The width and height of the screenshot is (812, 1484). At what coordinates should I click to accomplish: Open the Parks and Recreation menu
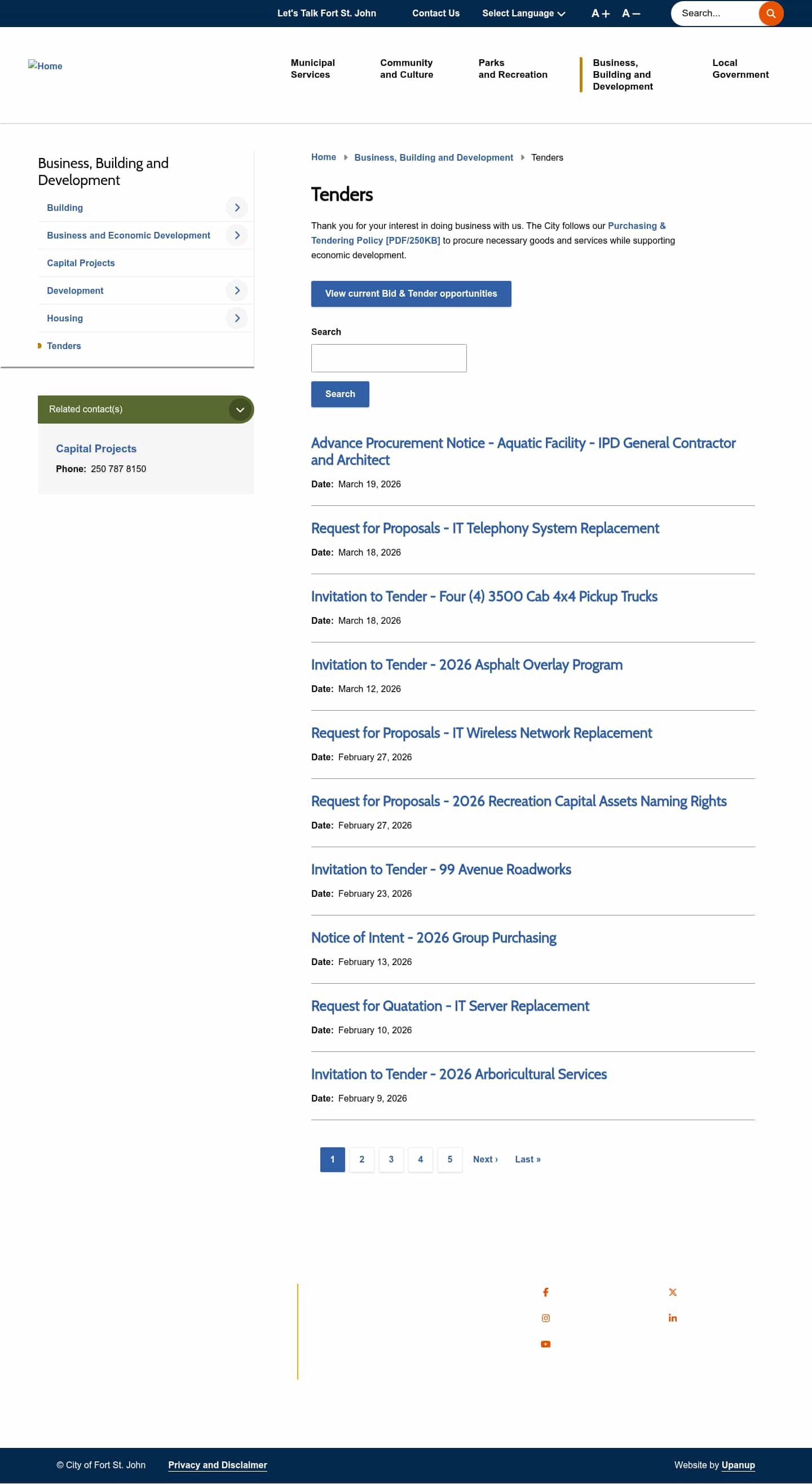(512, 69)
